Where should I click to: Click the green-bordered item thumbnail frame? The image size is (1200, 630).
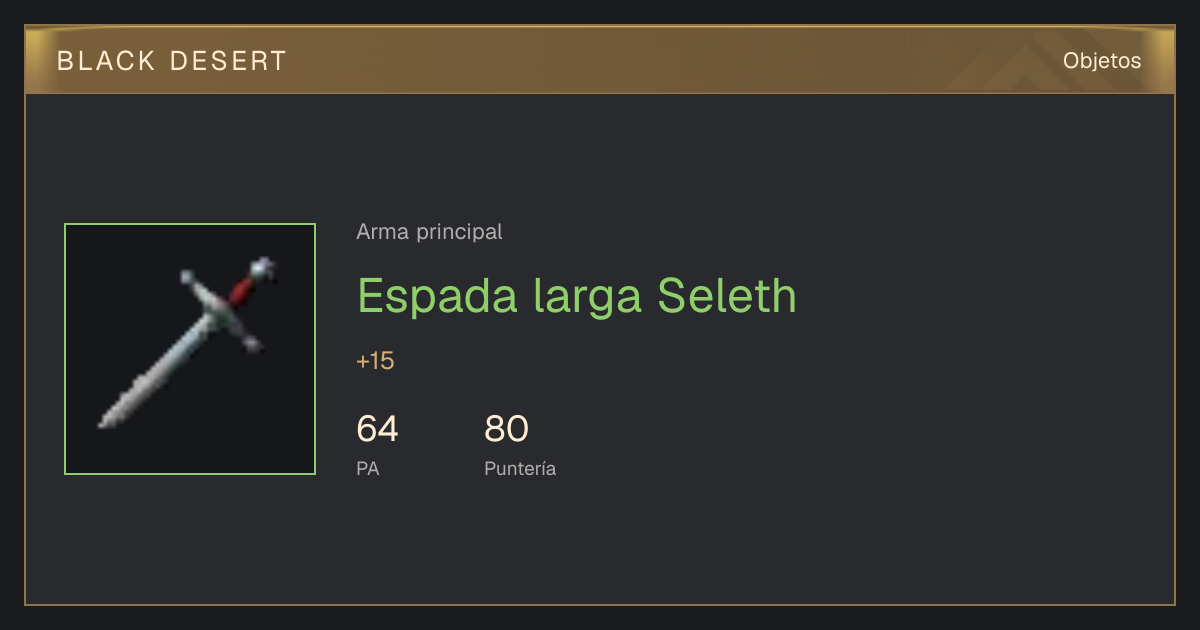click(190, 349)
